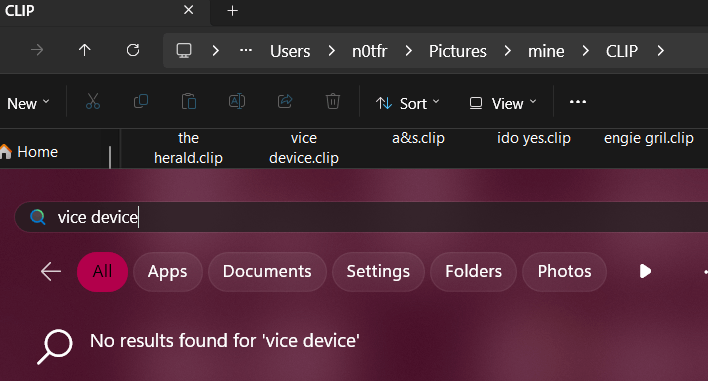Open Users in the breadcrumb
The height and width of the screenshot is (381, 708).
[x=290, y=51]
